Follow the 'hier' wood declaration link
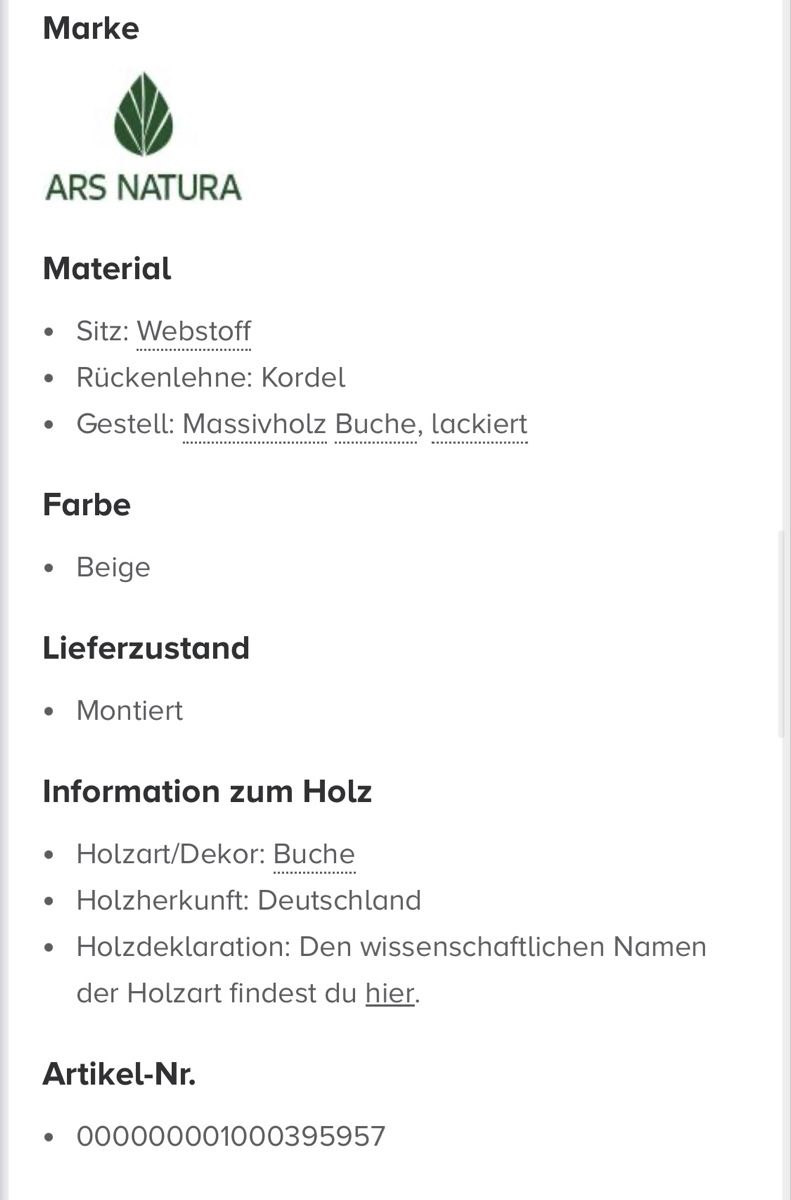 [x=390, y=993]
